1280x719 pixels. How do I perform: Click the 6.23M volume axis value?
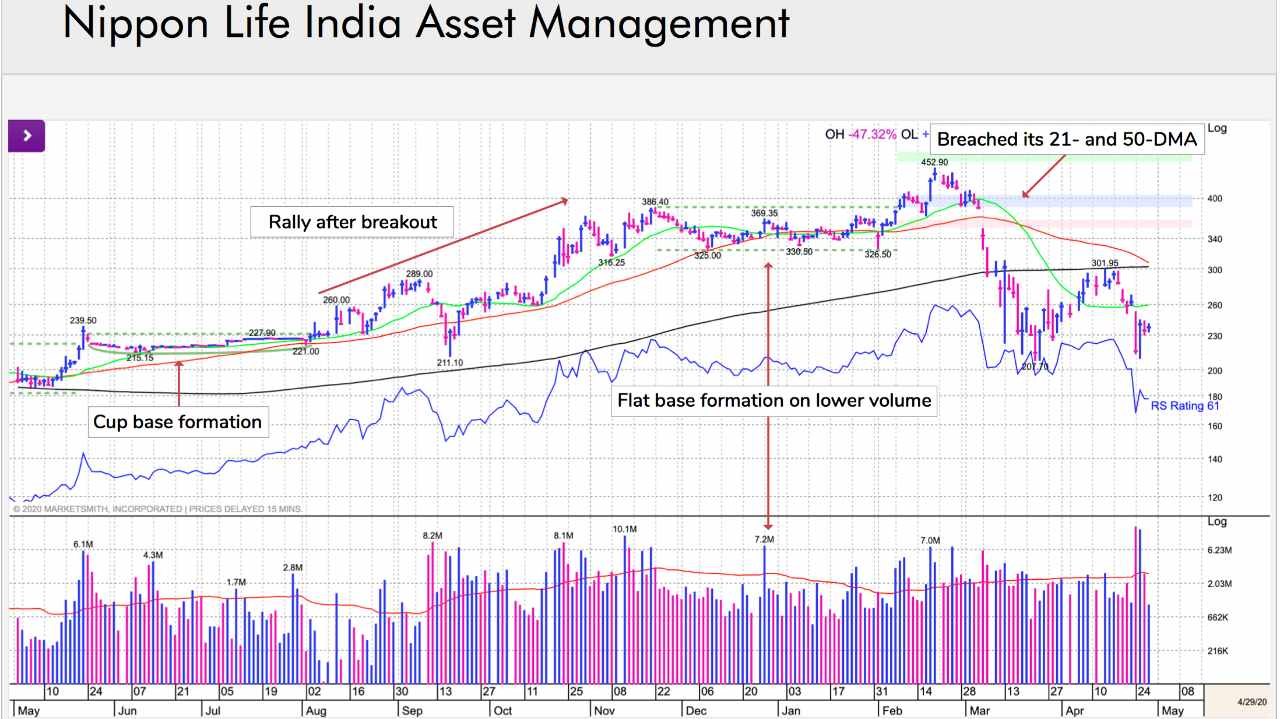(1222, 551)
